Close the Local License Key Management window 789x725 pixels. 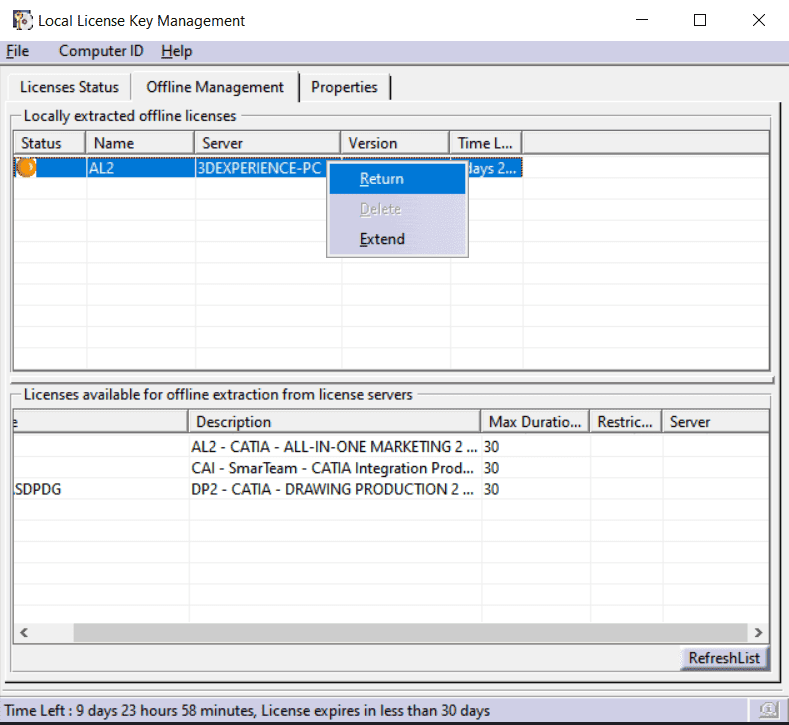pos(759,20)
